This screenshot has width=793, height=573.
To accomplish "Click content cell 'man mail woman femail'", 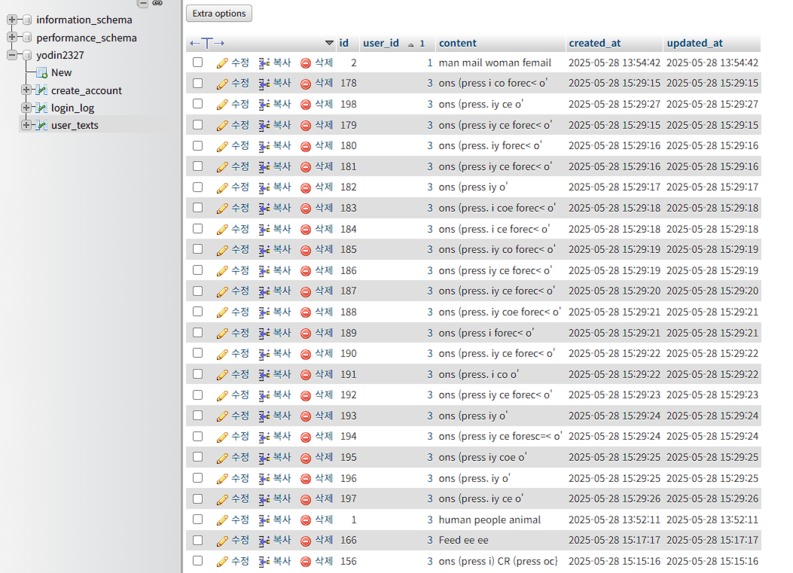I will pyautogui.click(x=495, y=63).
